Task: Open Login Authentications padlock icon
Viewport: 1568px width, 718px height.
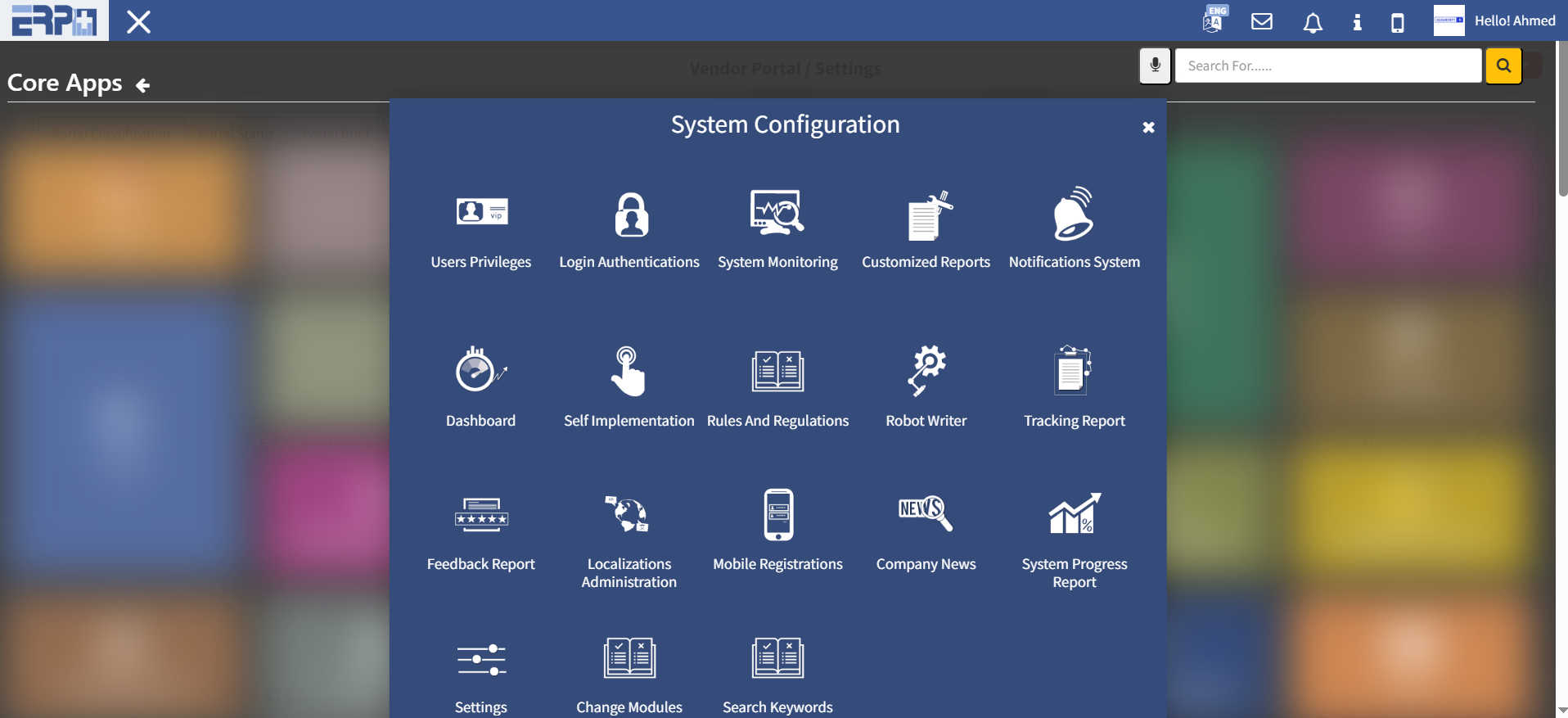Action: click(x=630, y=214)
